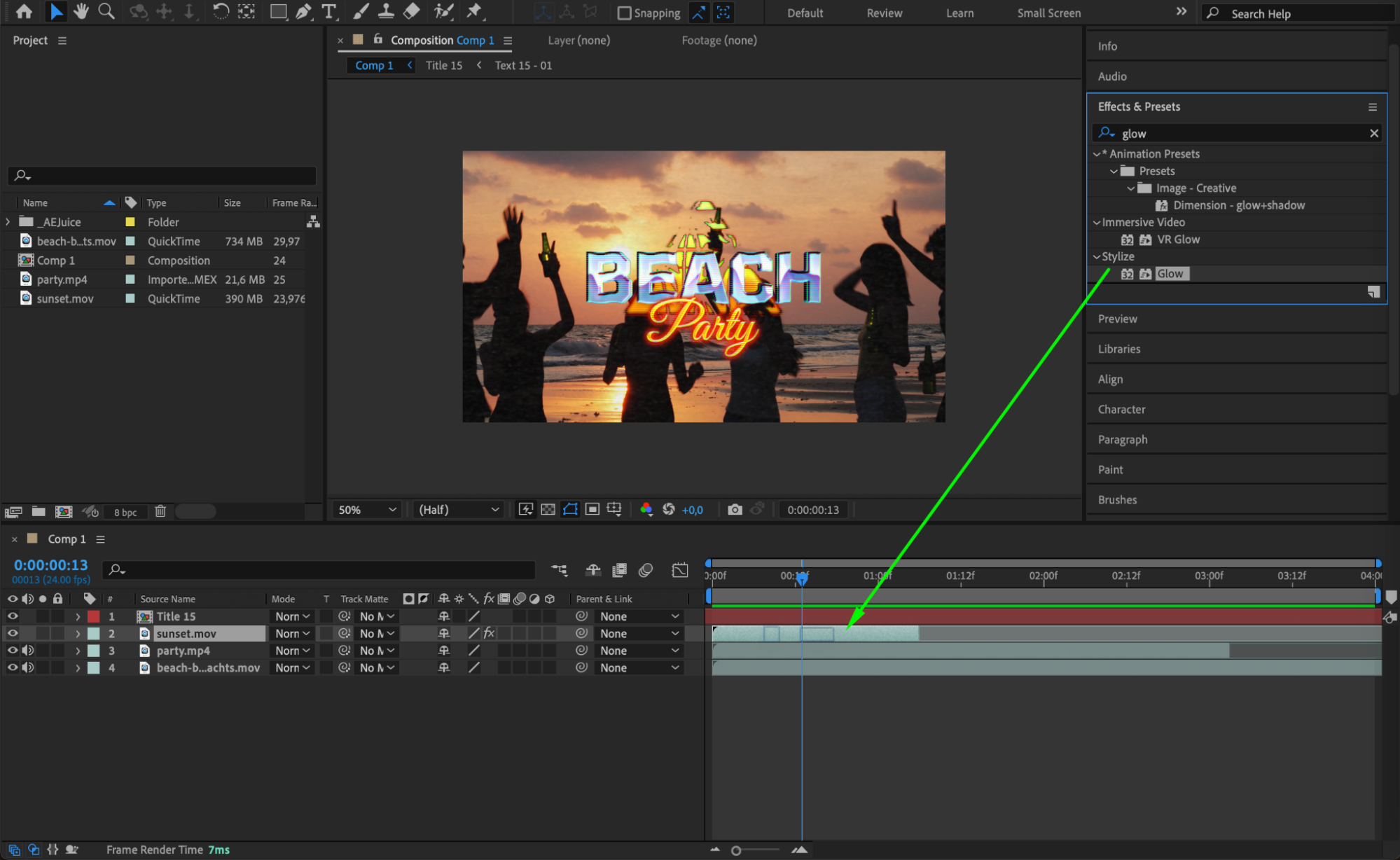Expand the _AEJuice folder
The width and height of the screenshot is (1400, 860).
pos(8,221)
